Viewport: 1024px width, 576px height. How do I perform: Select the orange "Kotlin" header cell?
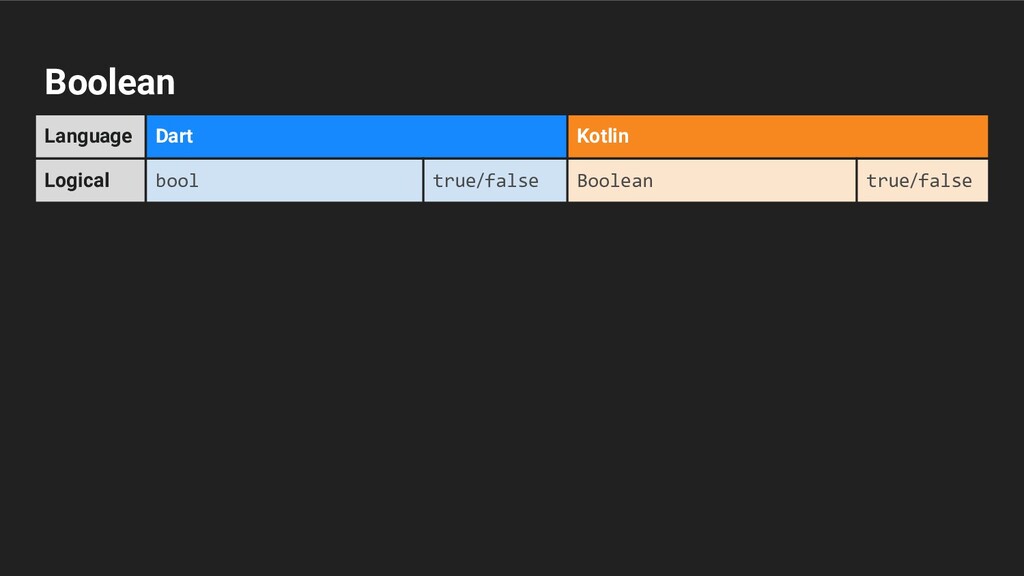777,136
